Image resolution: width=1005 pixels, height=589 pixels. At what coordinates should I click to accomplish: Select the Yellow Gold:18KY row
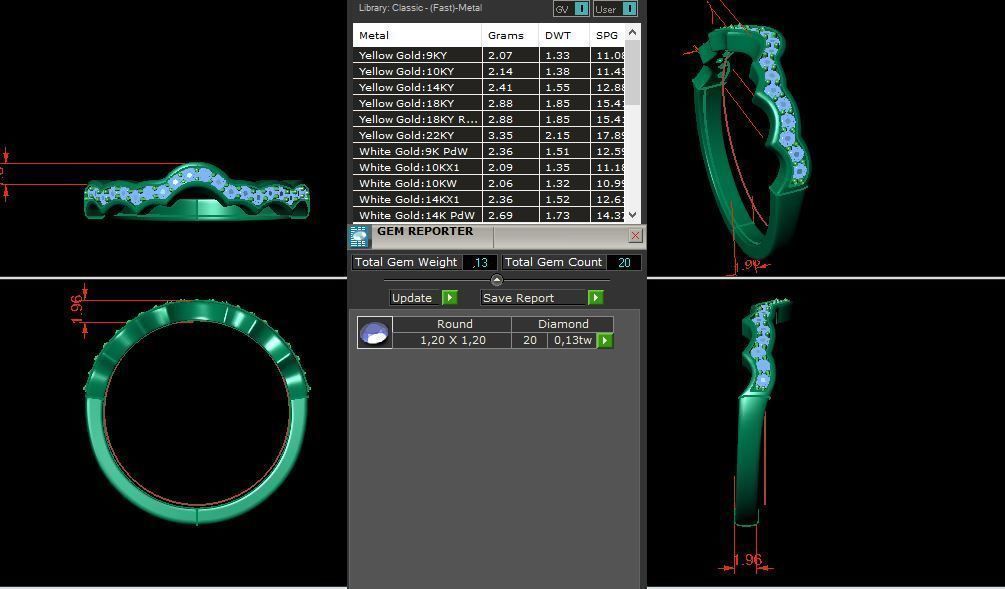[x=488, y=103]
